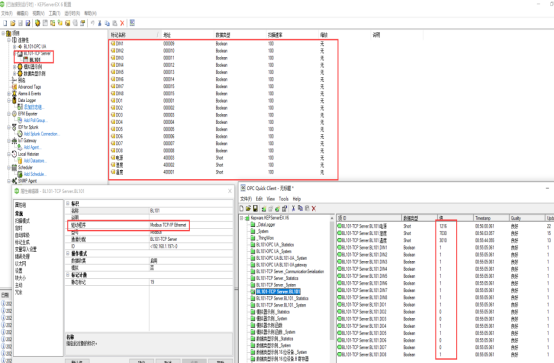Select Alarms & Events in the project tree
Viewport: 554px width, 363px height.
coord(30,93)
